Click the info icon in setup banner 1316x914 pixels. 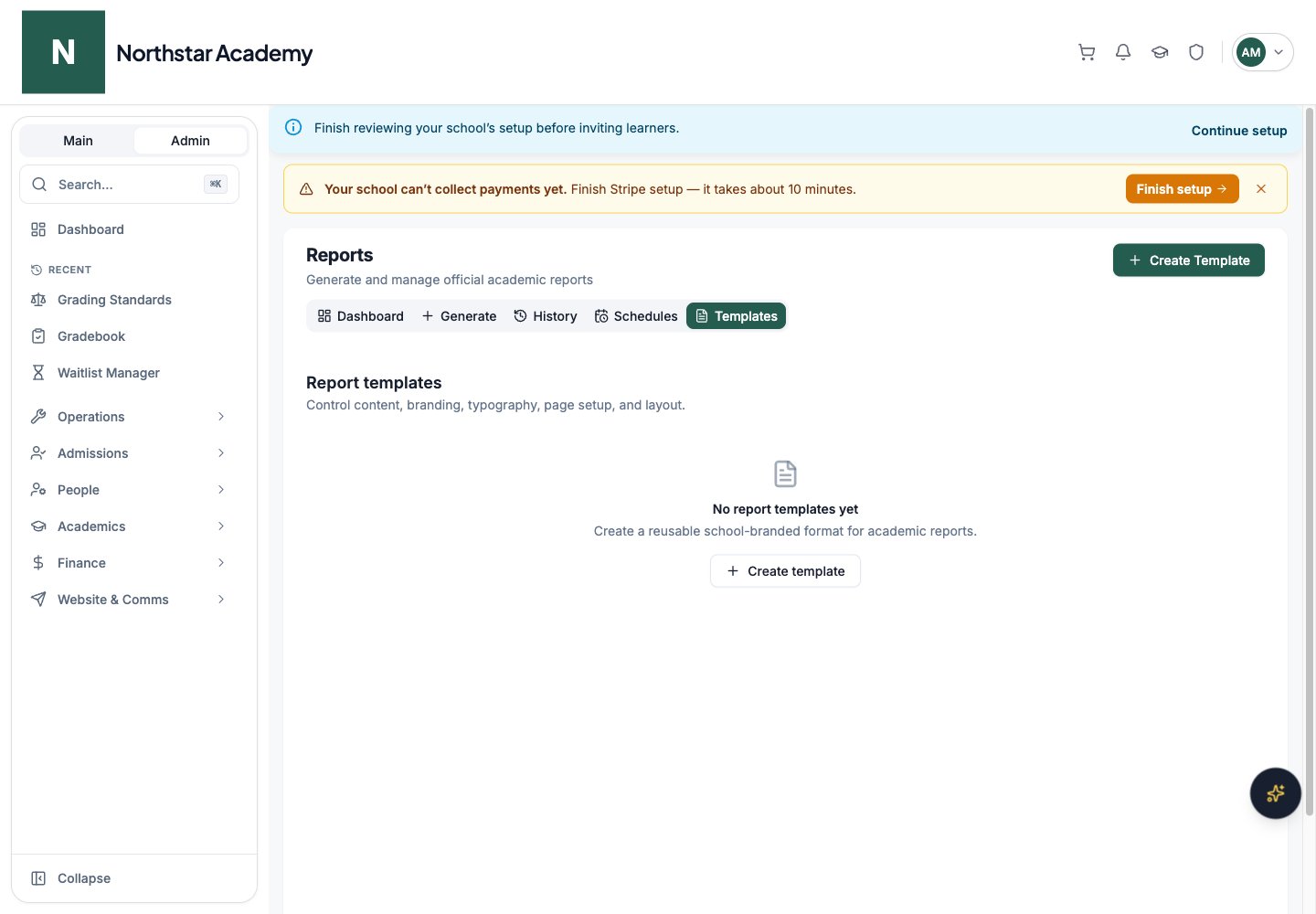pos(293,127)
